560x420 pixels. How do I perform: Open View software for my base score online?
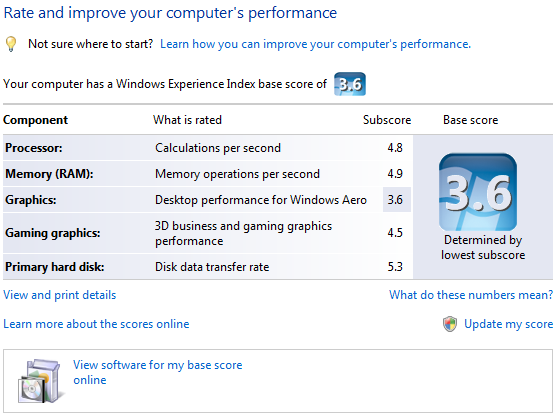[158, 372]
